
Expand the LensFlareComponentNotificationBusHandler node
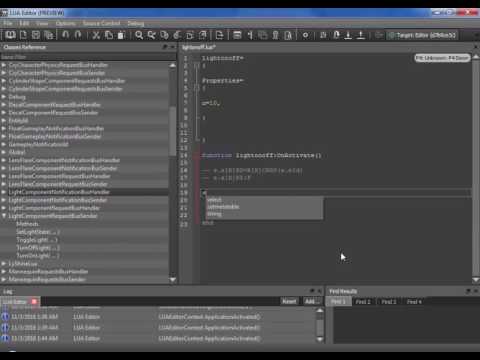click(x=4, y=160)
